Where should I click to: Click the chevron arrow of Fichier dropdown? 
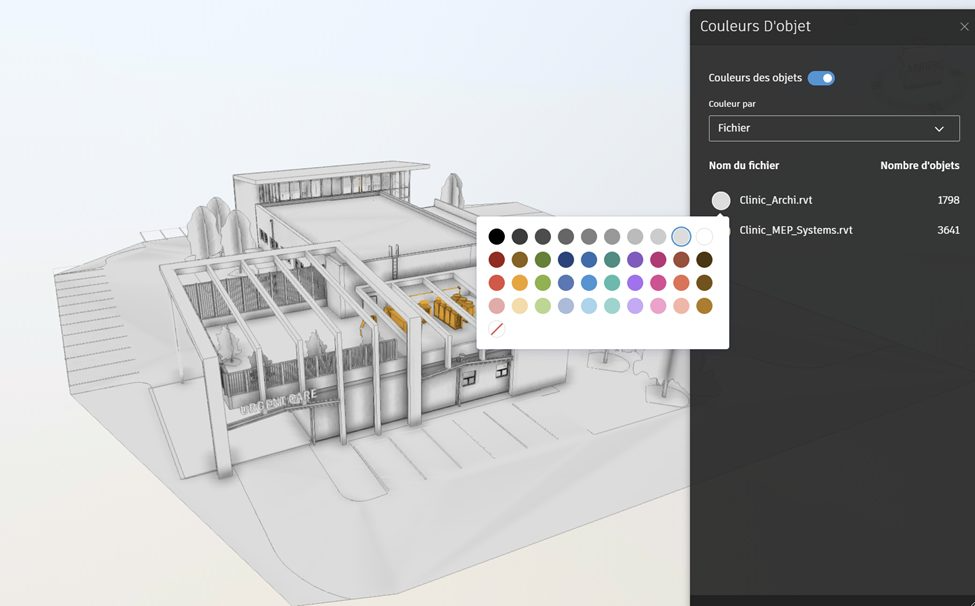939,128
